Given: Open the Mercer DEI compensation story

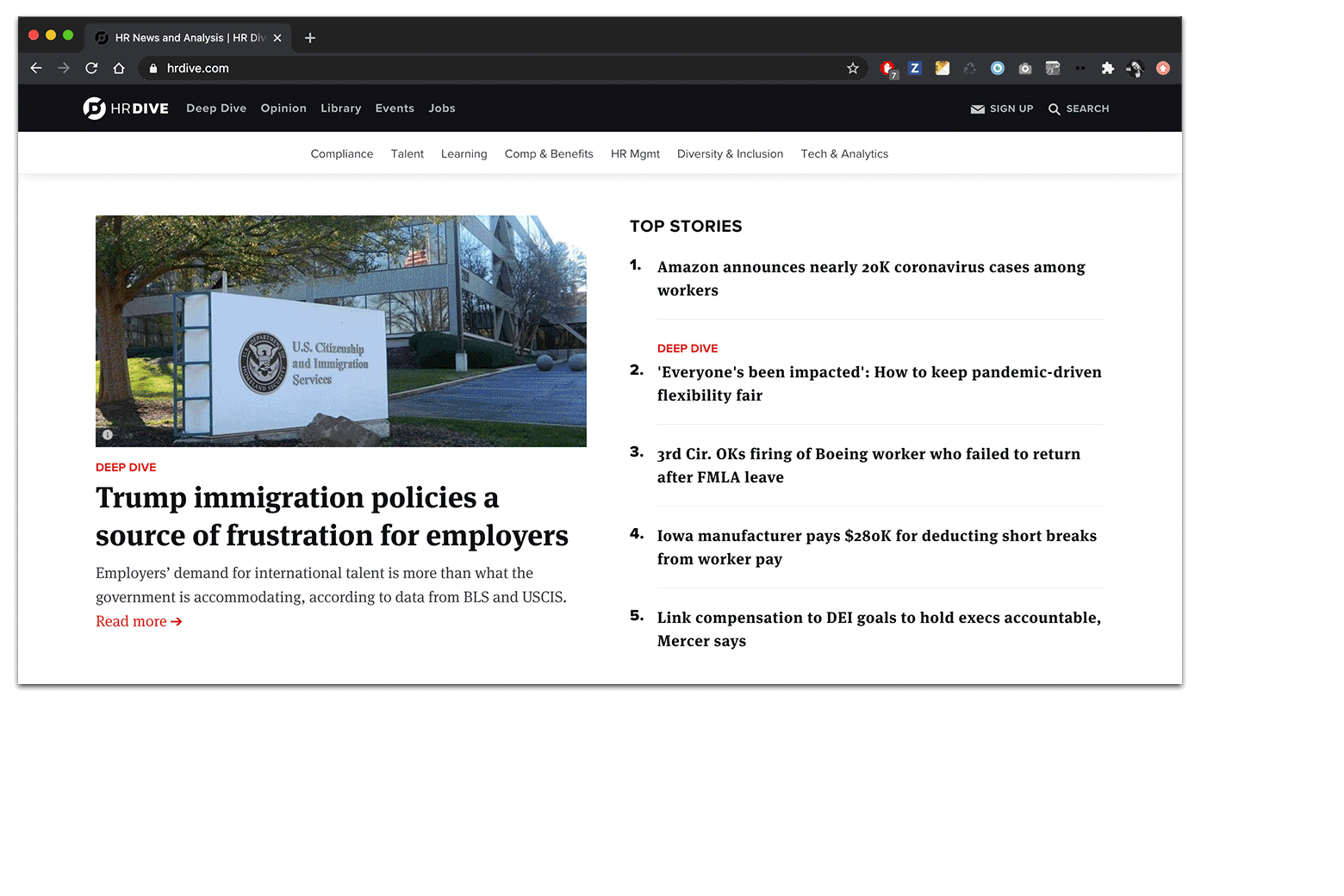Looking at the screenshot, I should pos(879,630).
